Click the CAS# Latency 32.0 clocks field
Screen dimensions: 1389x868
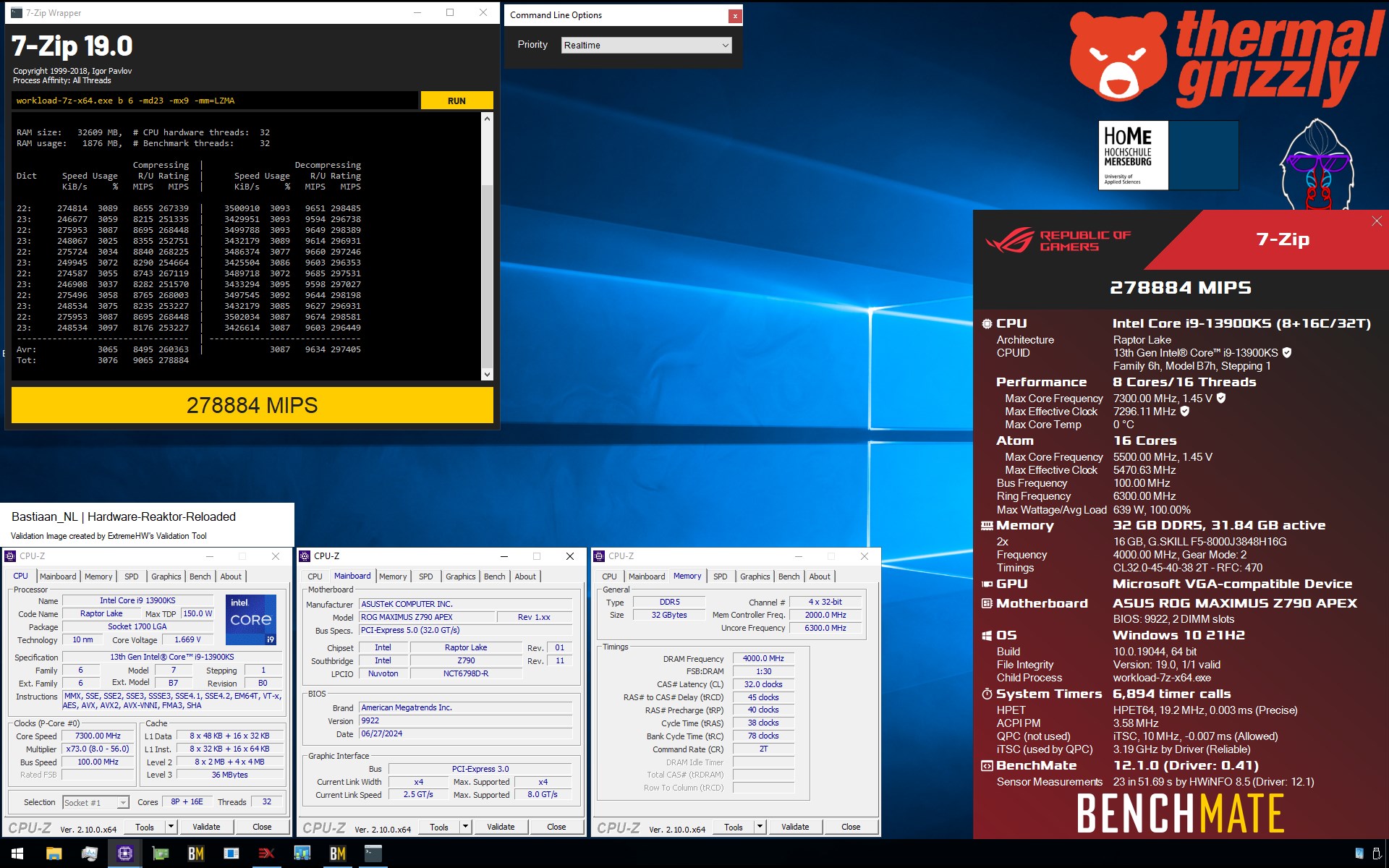click(763, 684)
